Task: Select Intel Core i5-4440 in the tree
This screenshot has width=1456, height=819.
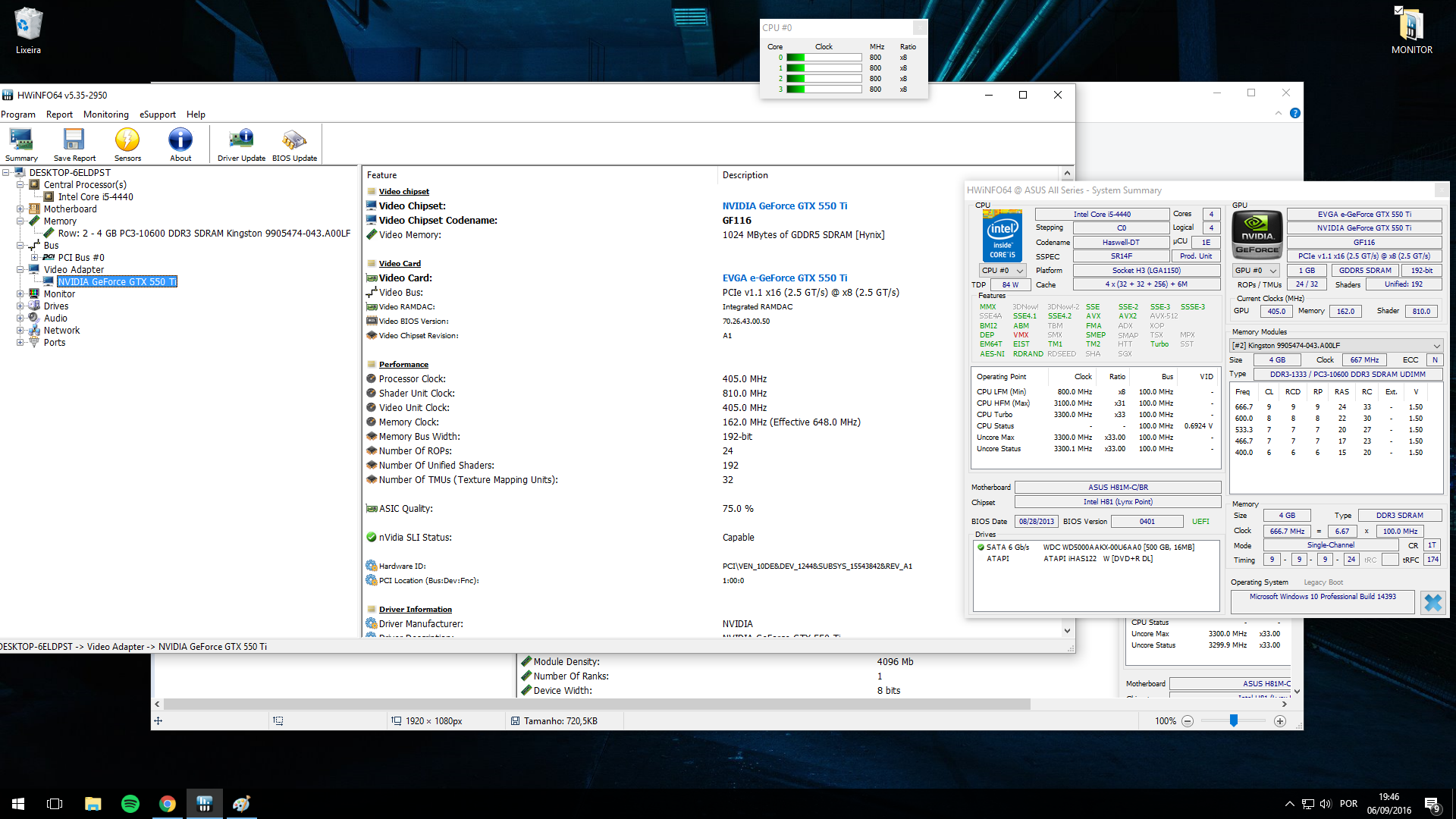Action: 96,197
